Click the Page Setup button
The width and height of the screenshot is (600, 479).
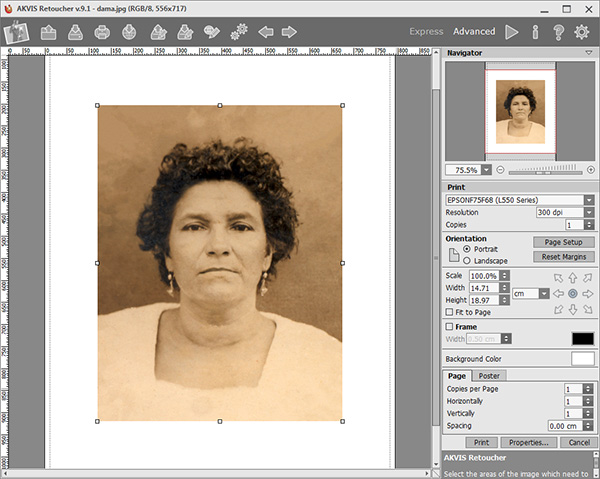click(x=564, y=242)
